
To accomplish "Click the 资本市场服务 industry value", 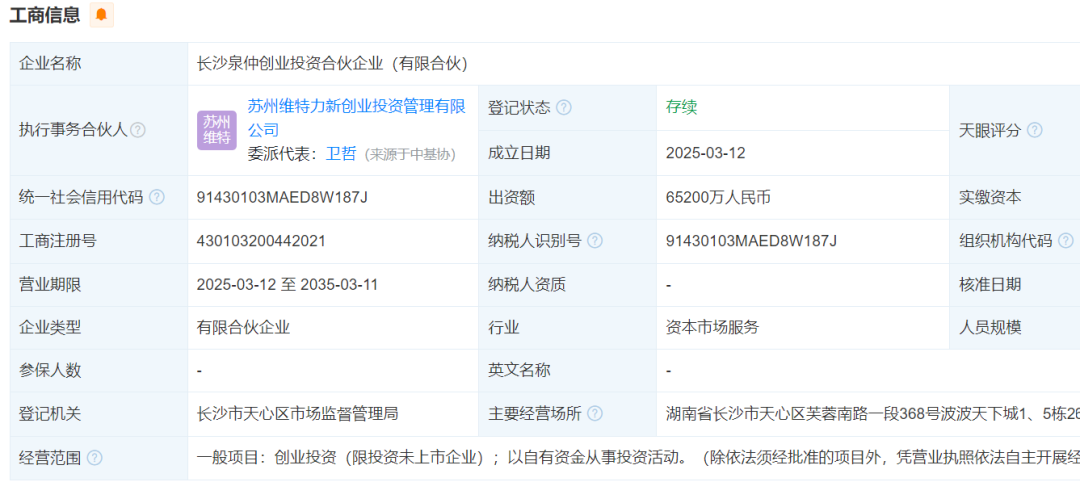I will click(x=712, y=327).
